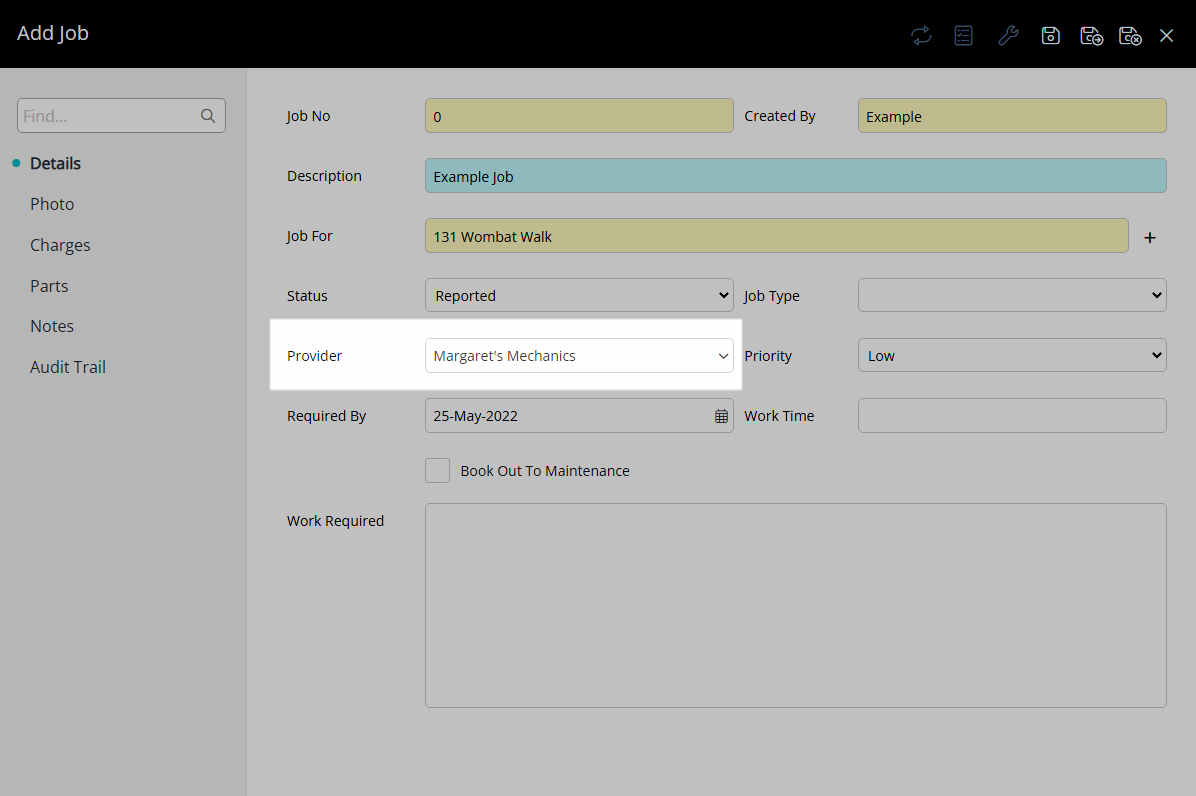This screenshot has height=796, width=1196.
Task: Open the Required By calendar picker
Action: pos(721,416)
